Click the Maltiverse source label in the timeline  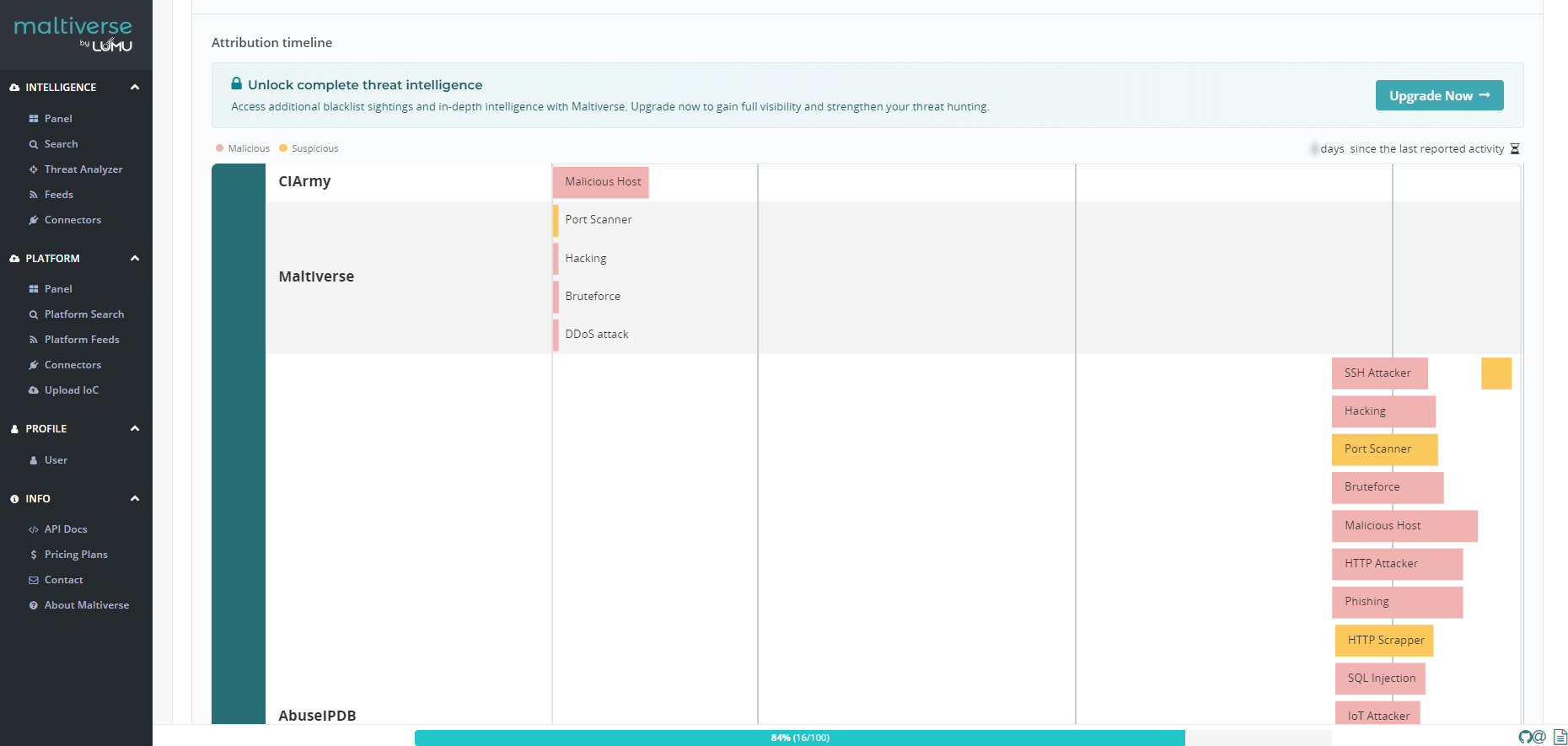click(316, 276)
